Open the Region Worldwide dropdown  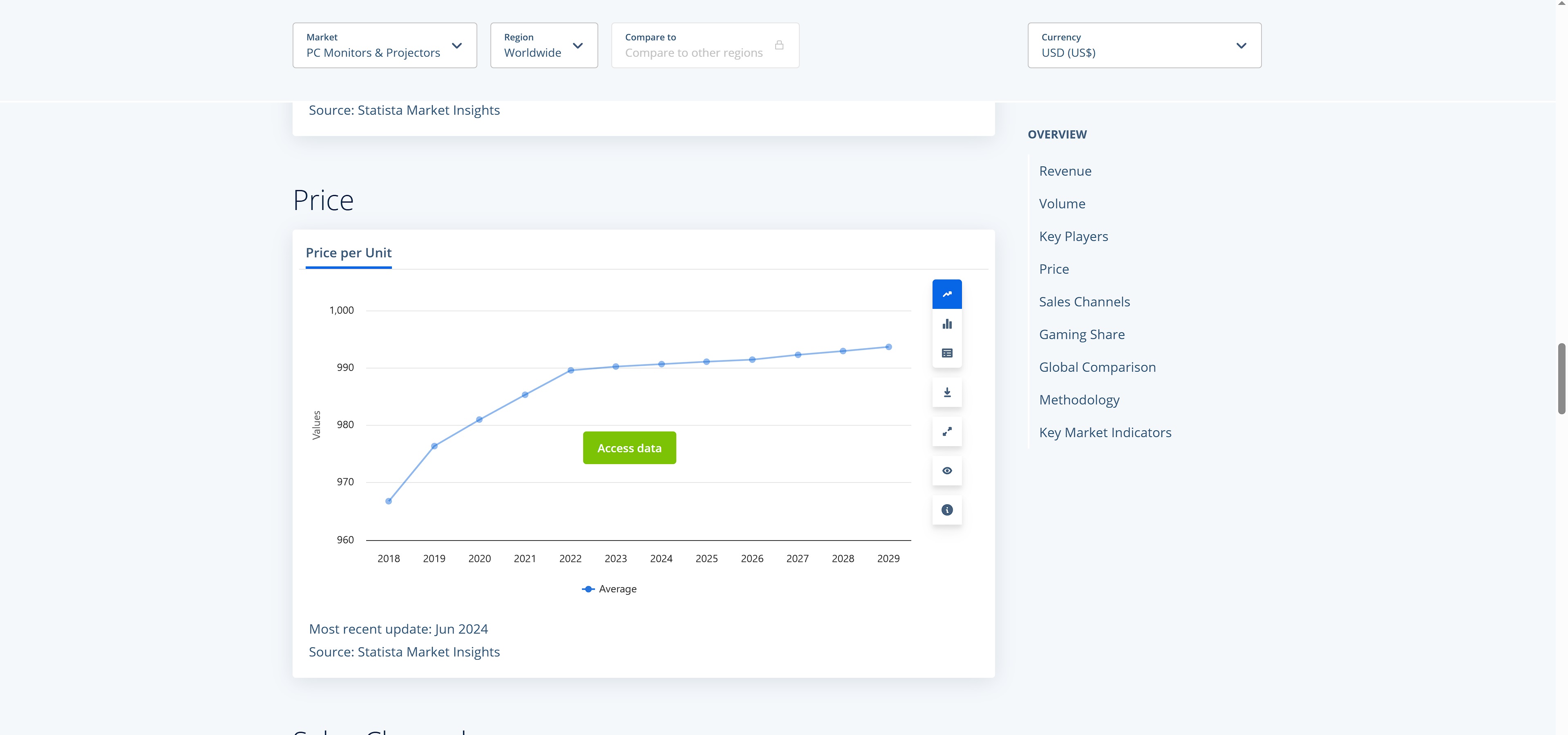(x=544, y=45)
